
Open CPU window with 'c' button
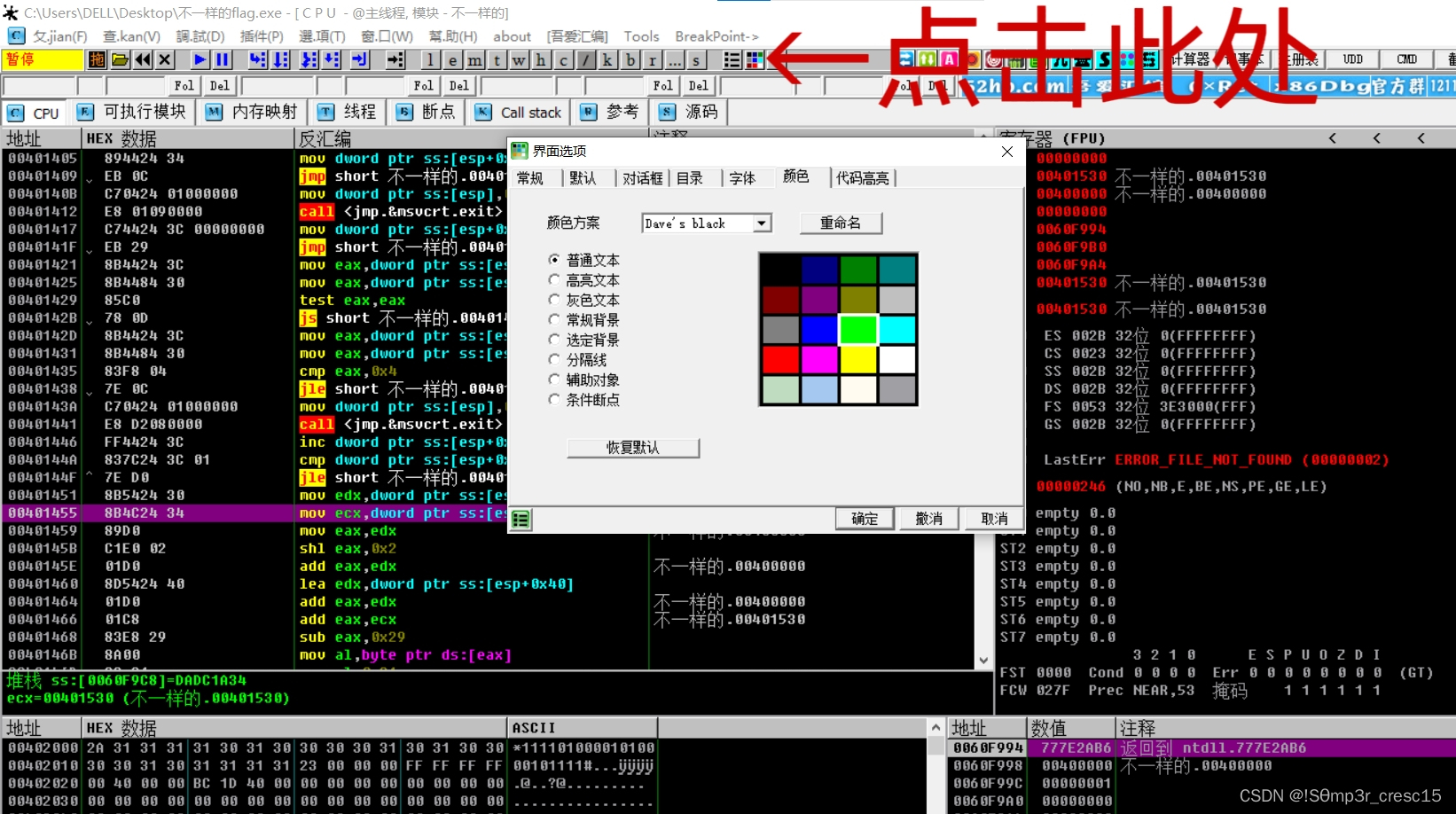click(563, 59)
